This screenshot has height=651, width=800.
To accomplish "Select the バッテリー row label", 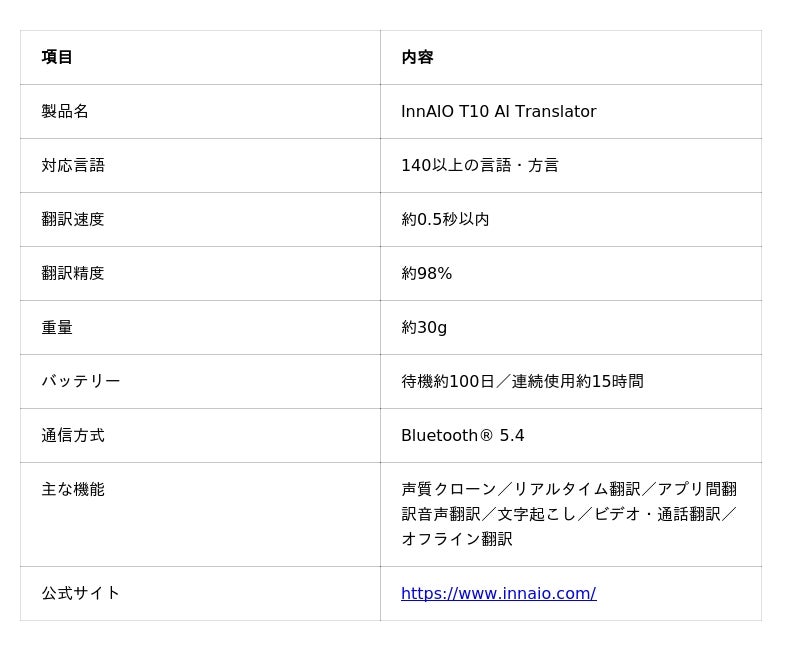I will pyautogui.click(x=81, y=381).
